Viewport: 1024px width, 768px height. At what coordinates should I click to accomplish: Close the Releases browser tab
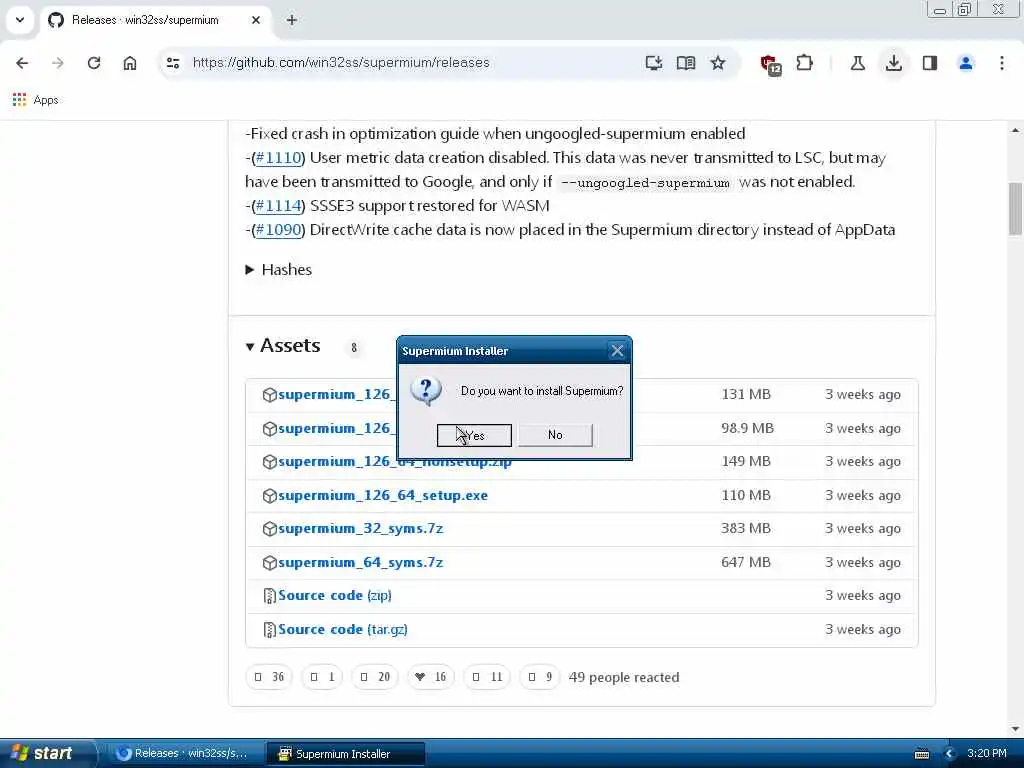tap(256, 20)
